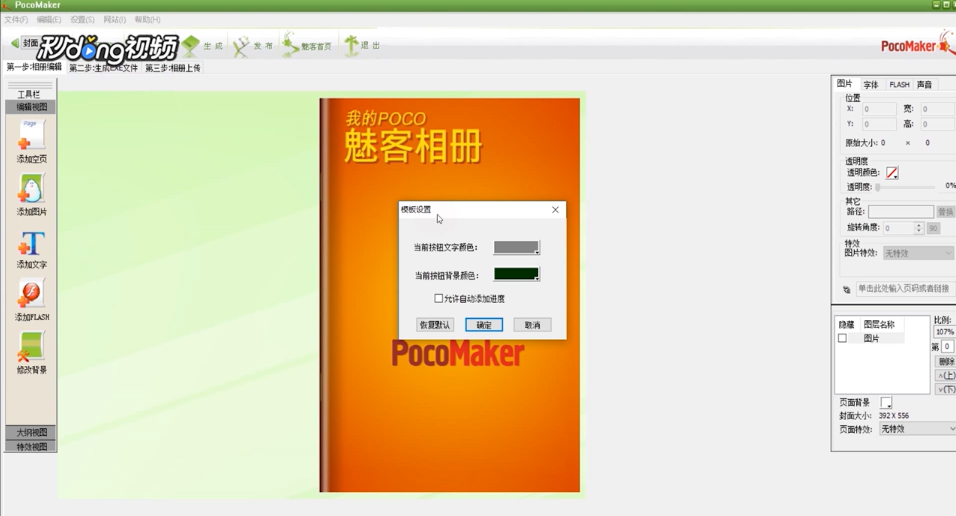Click the 封面 cover page label button

pos(30,43)
